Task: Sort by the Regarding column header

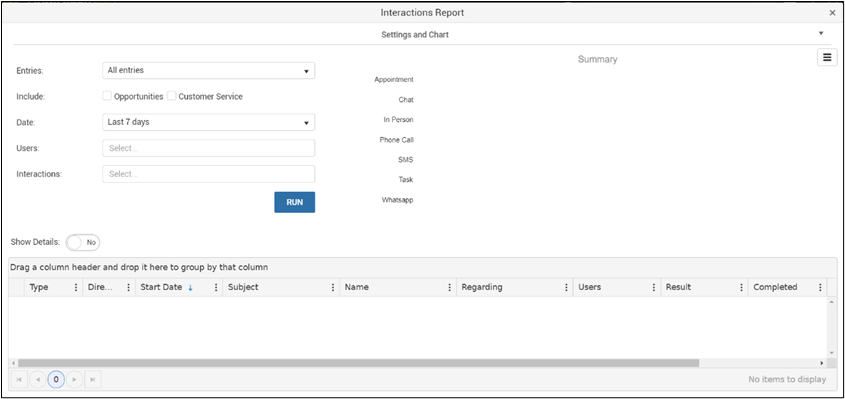Action: 482,287
